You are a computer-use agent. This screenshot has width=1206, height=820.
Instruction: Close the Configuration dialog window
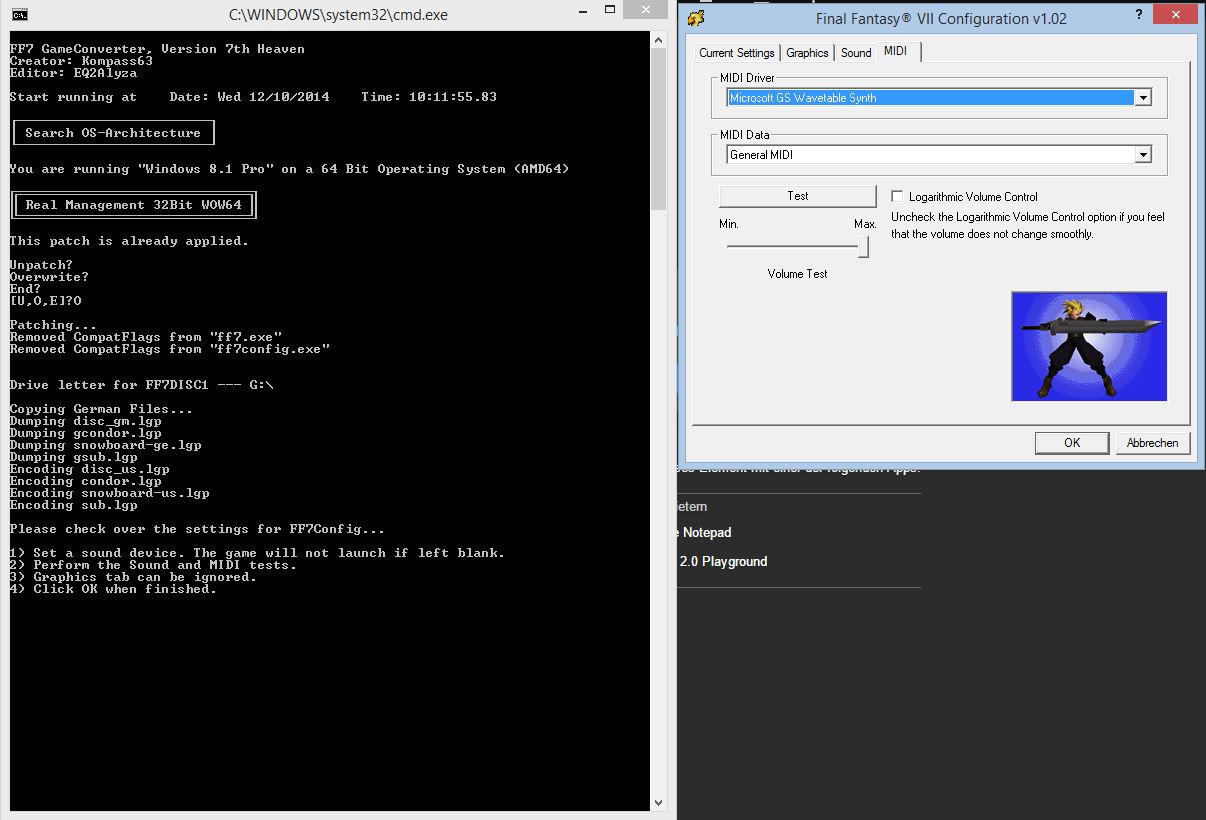click(1177, 14)
